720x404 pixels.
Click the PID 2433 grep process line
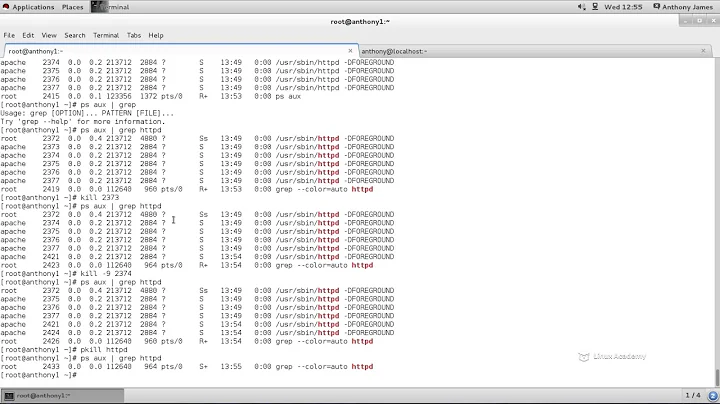pos(187,367)
